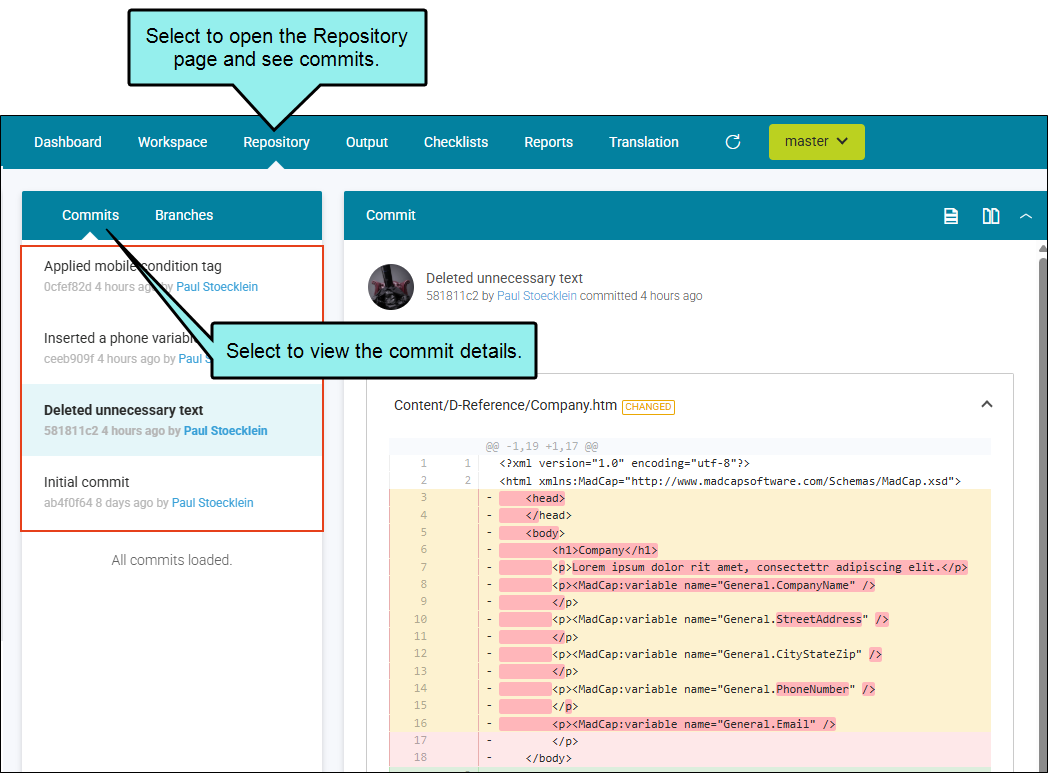View the Reports page

click(548, 142)
